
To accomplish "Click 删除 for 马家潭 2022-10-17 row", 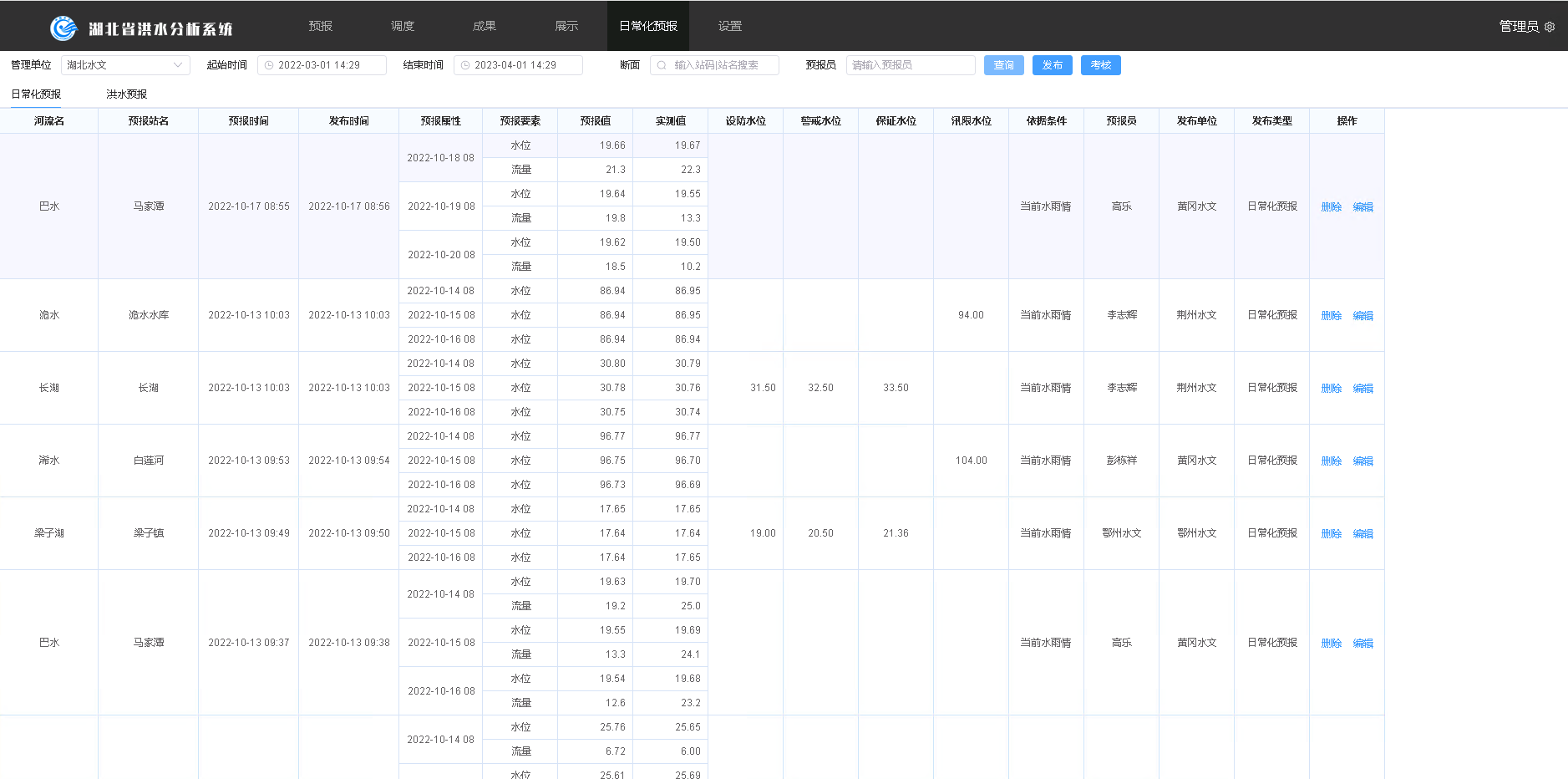I will click(1332, 207).
